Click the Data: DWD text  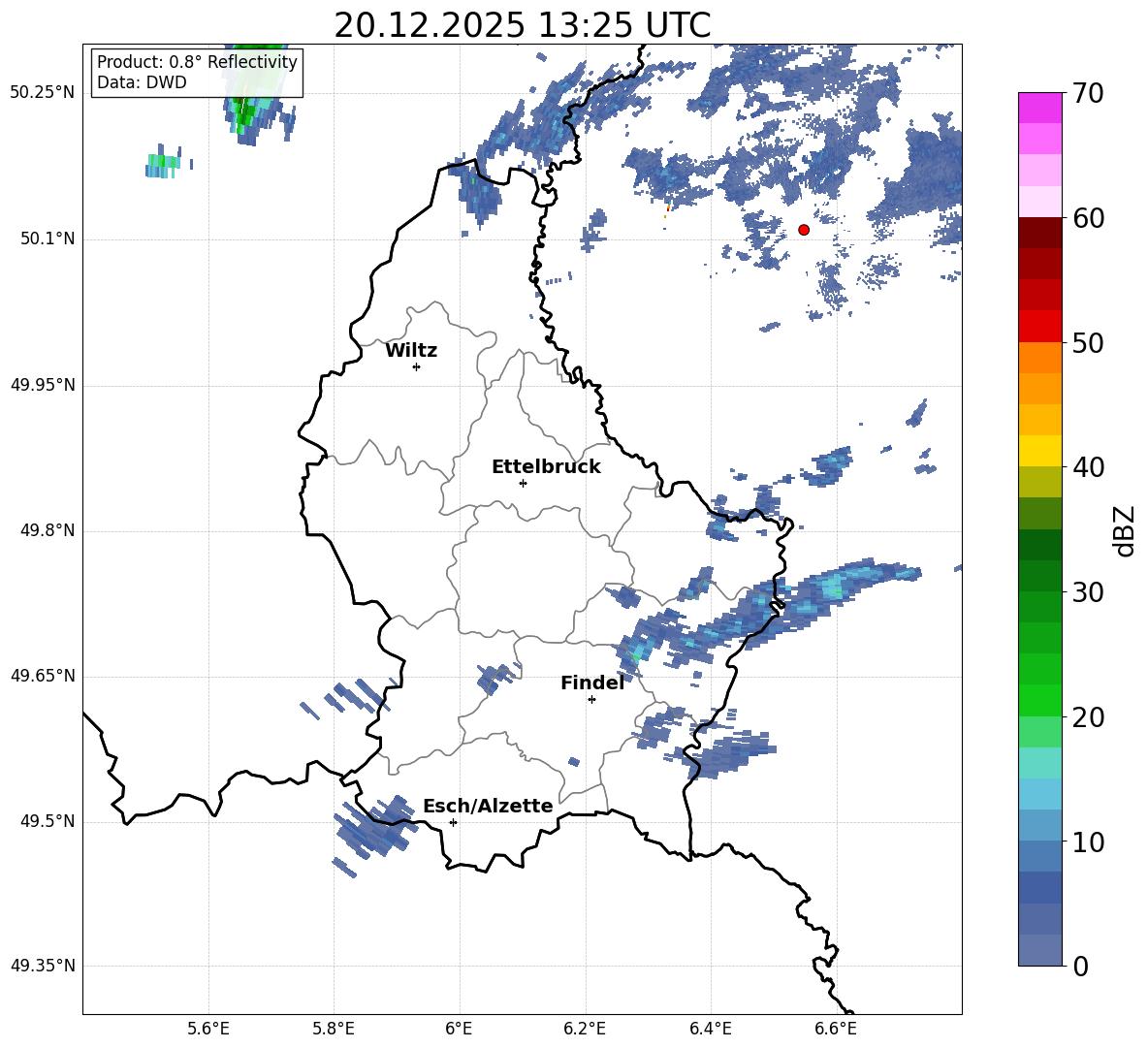(142, 82)
